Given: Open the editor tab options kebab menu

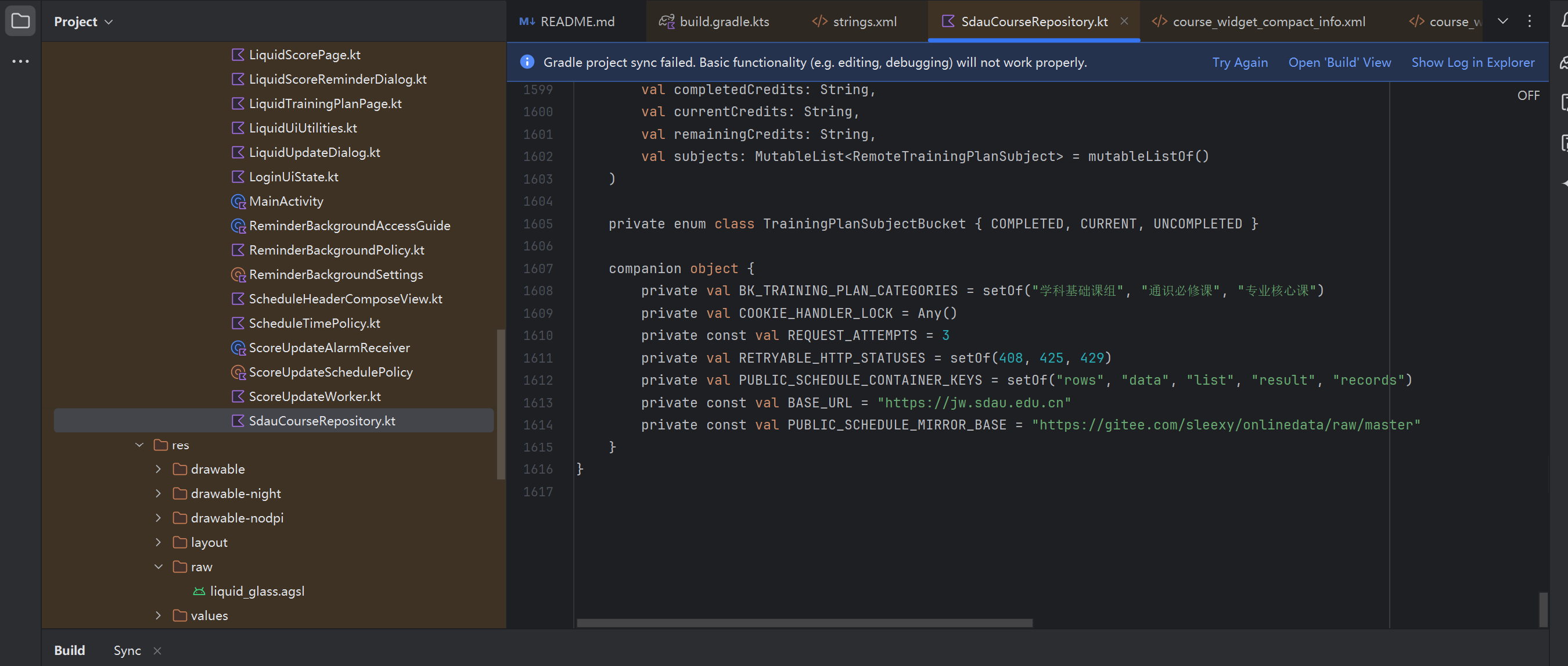Looking at the screenshot, I should click(1529, 22).
